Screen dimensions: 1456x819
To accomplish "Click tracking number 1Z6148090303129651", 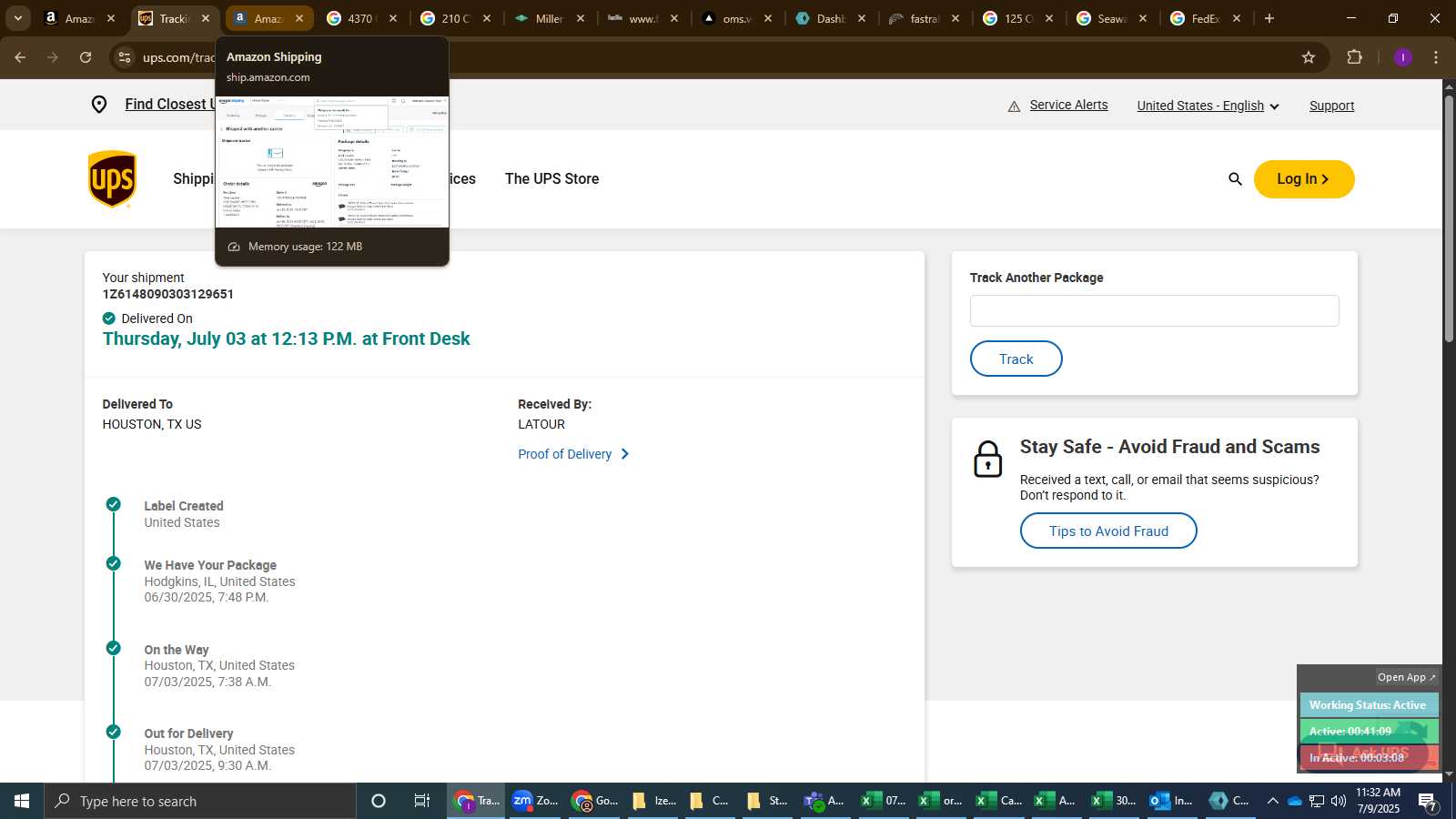I will tap(168, 294).
